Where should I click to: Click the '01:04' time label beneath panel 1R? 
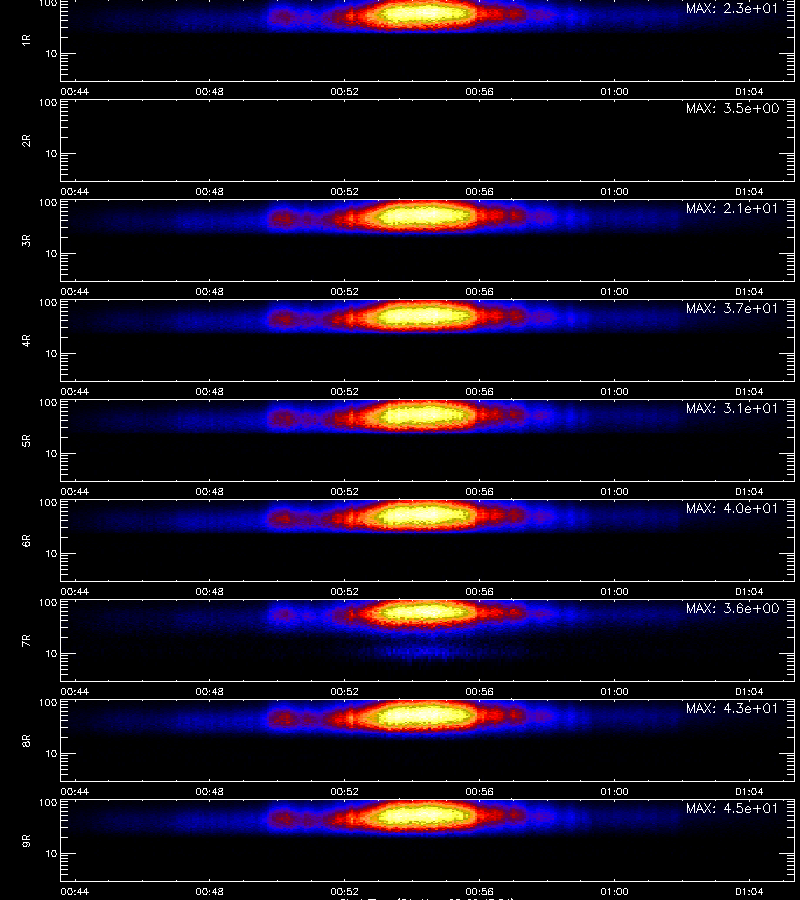pyautogui.click(x=749, y=92)
